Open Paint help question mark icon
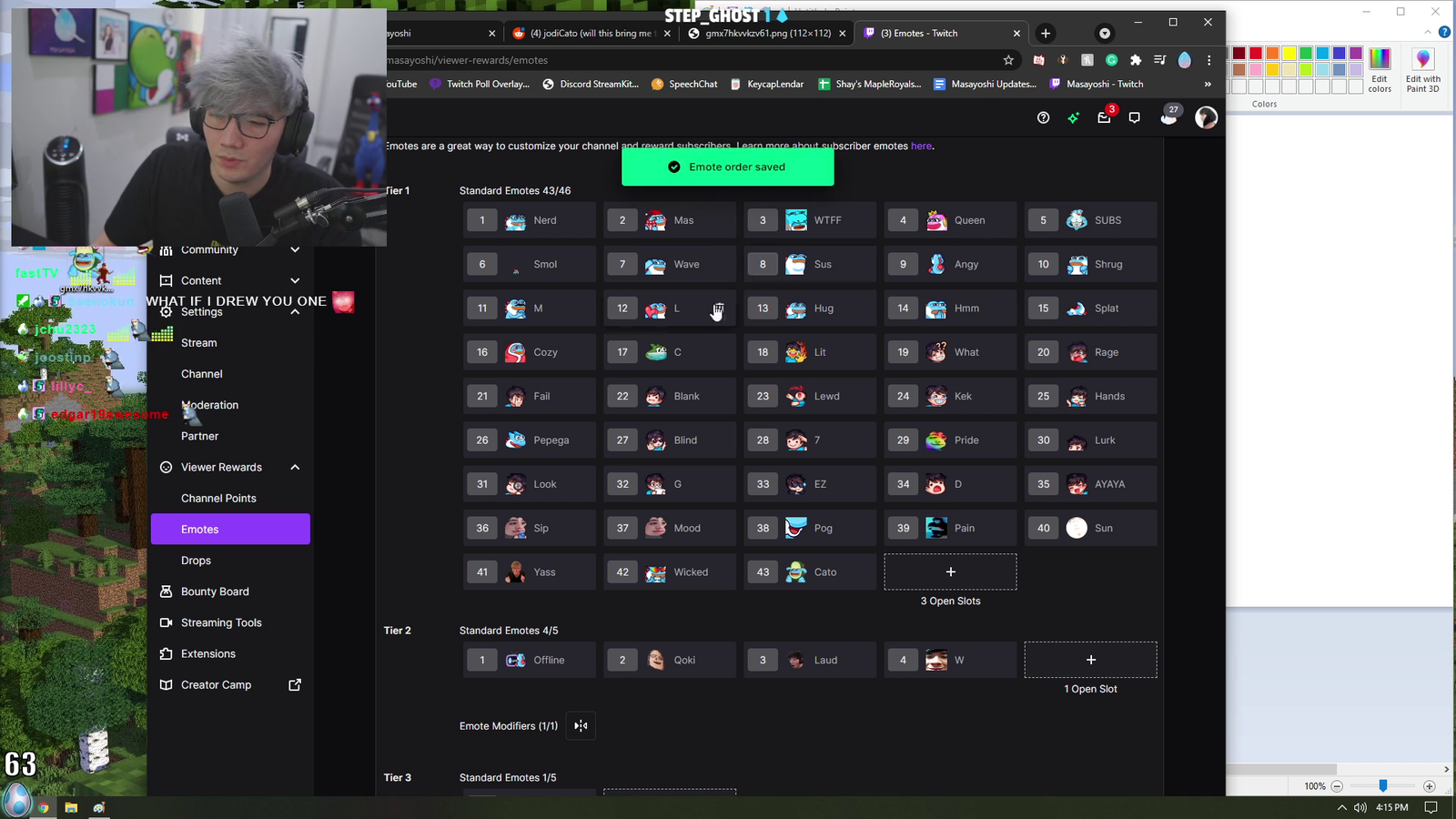This screenshot has height=819, width=1456. (1444, 32)
